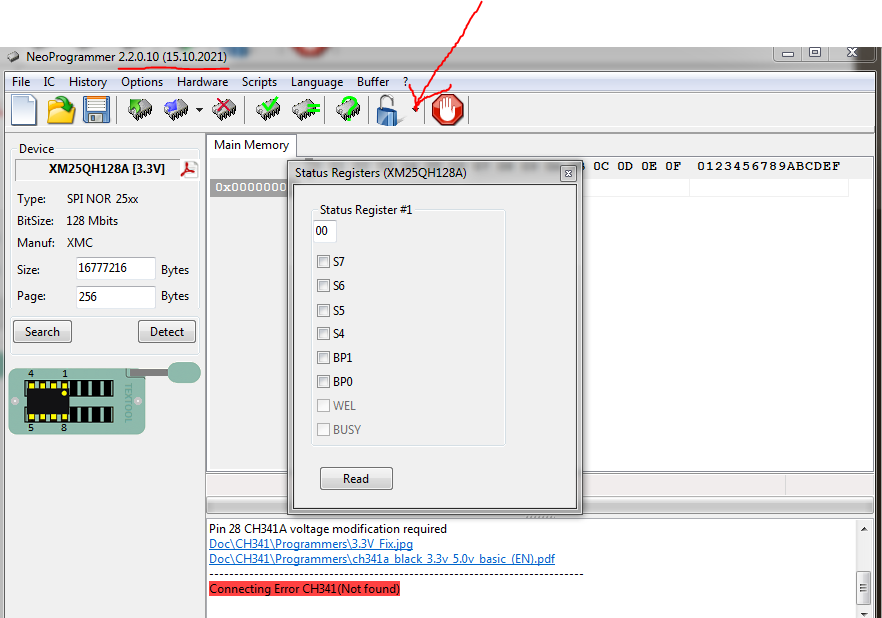Open the ch341a_black 3.3v 5.0v basic PDF link

[x=382, y=559]
